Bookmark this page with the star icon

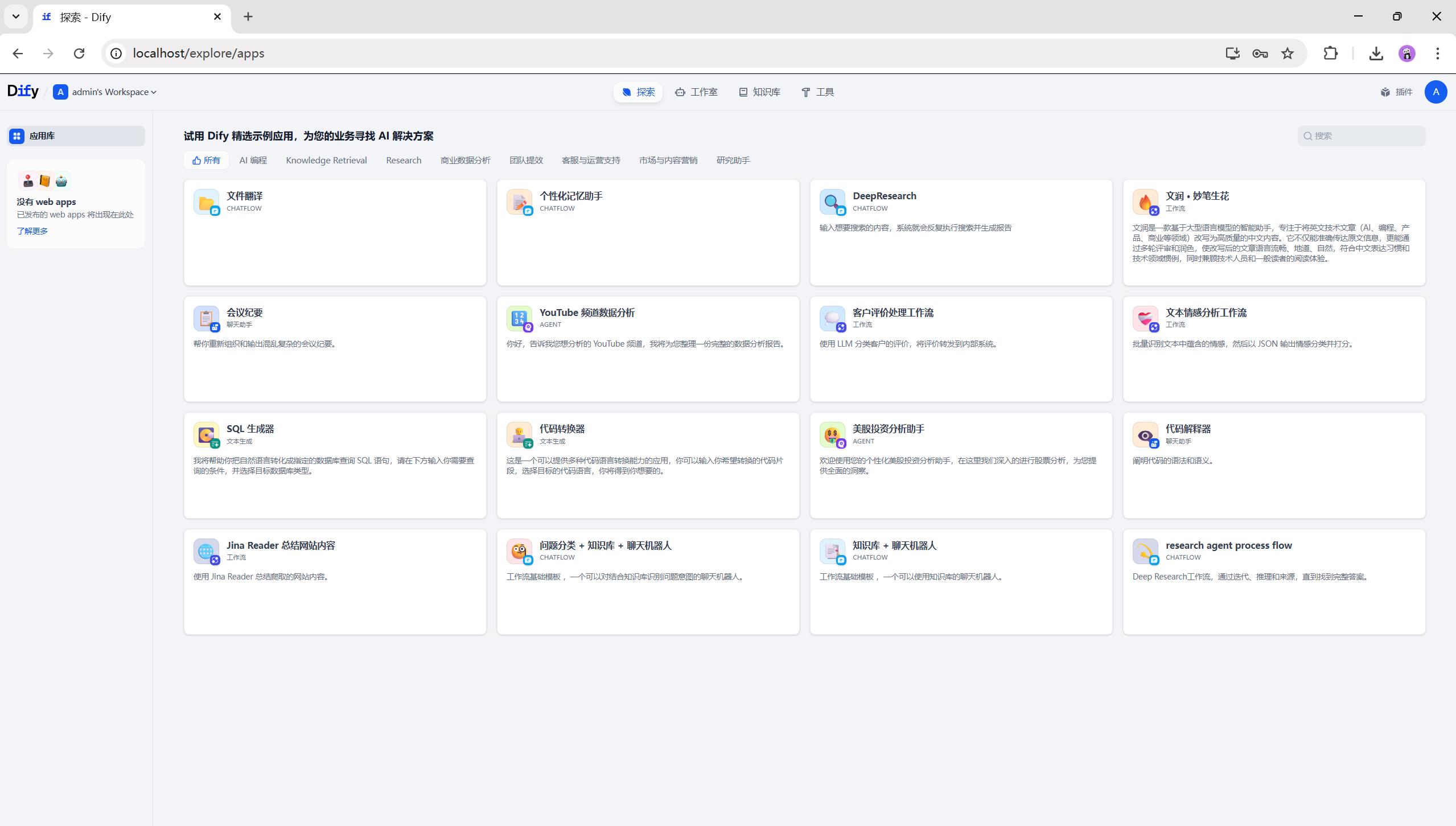tap(1287, 54)
